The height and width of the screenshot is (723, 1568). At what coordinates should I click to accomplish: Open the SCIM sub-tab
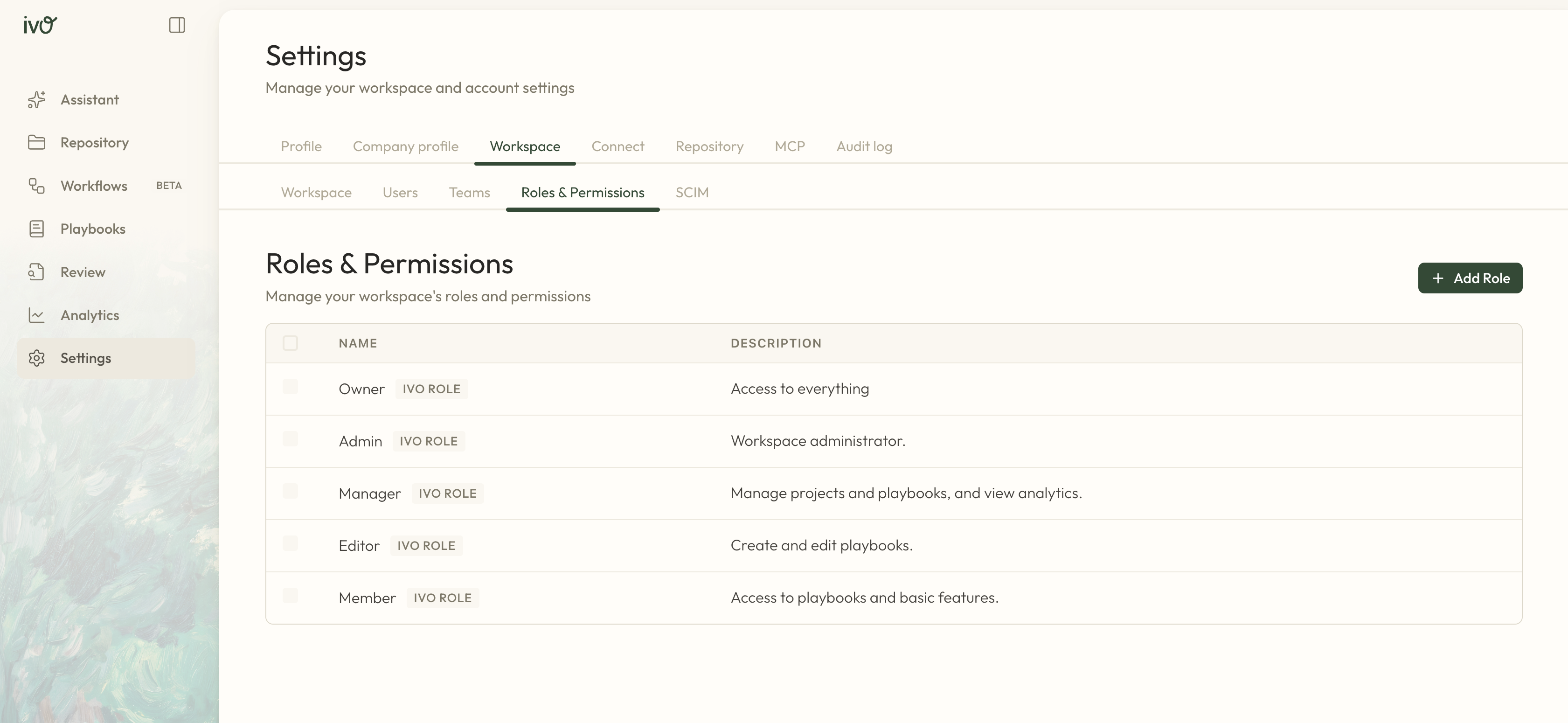click(x=692, y=193)
